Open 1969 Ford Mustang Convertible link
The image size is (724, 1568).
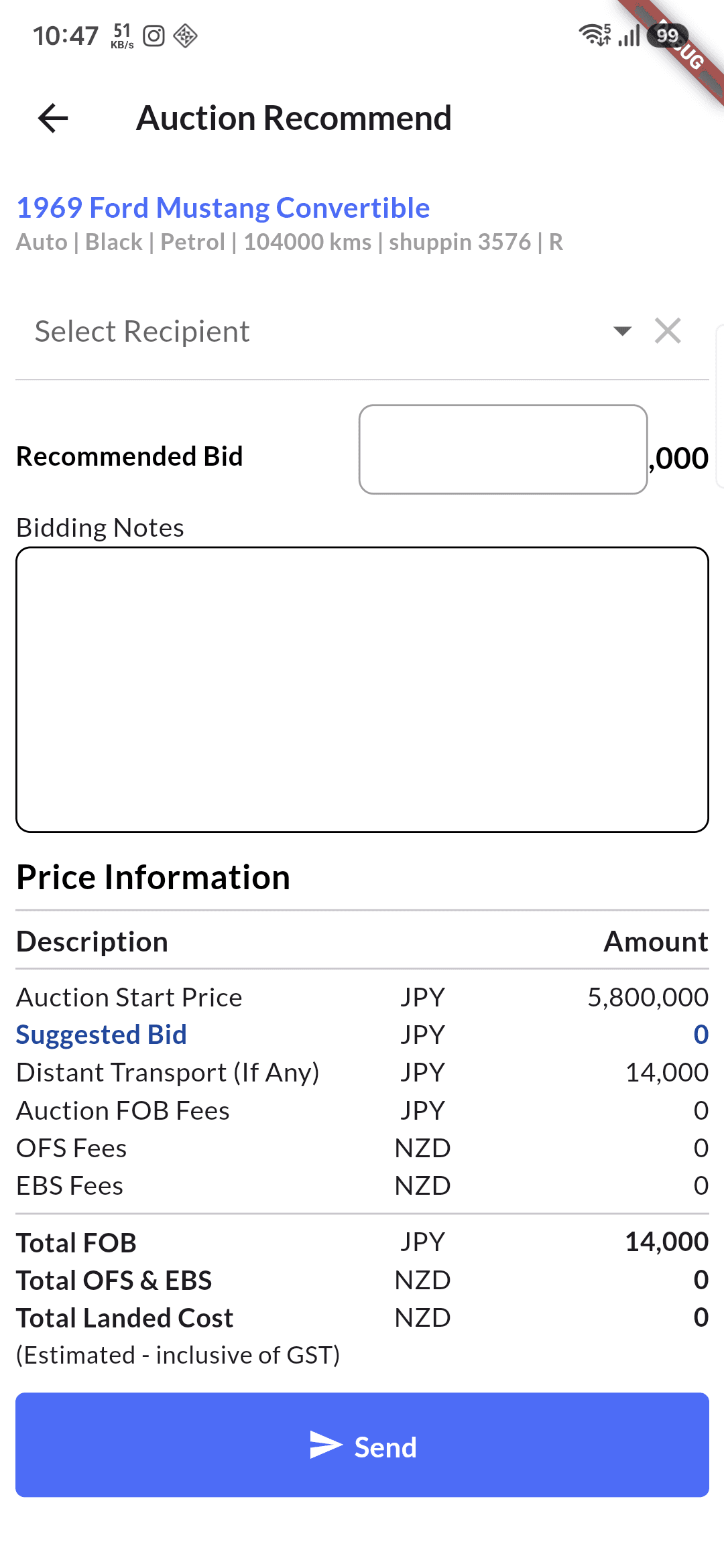point(223,208)
